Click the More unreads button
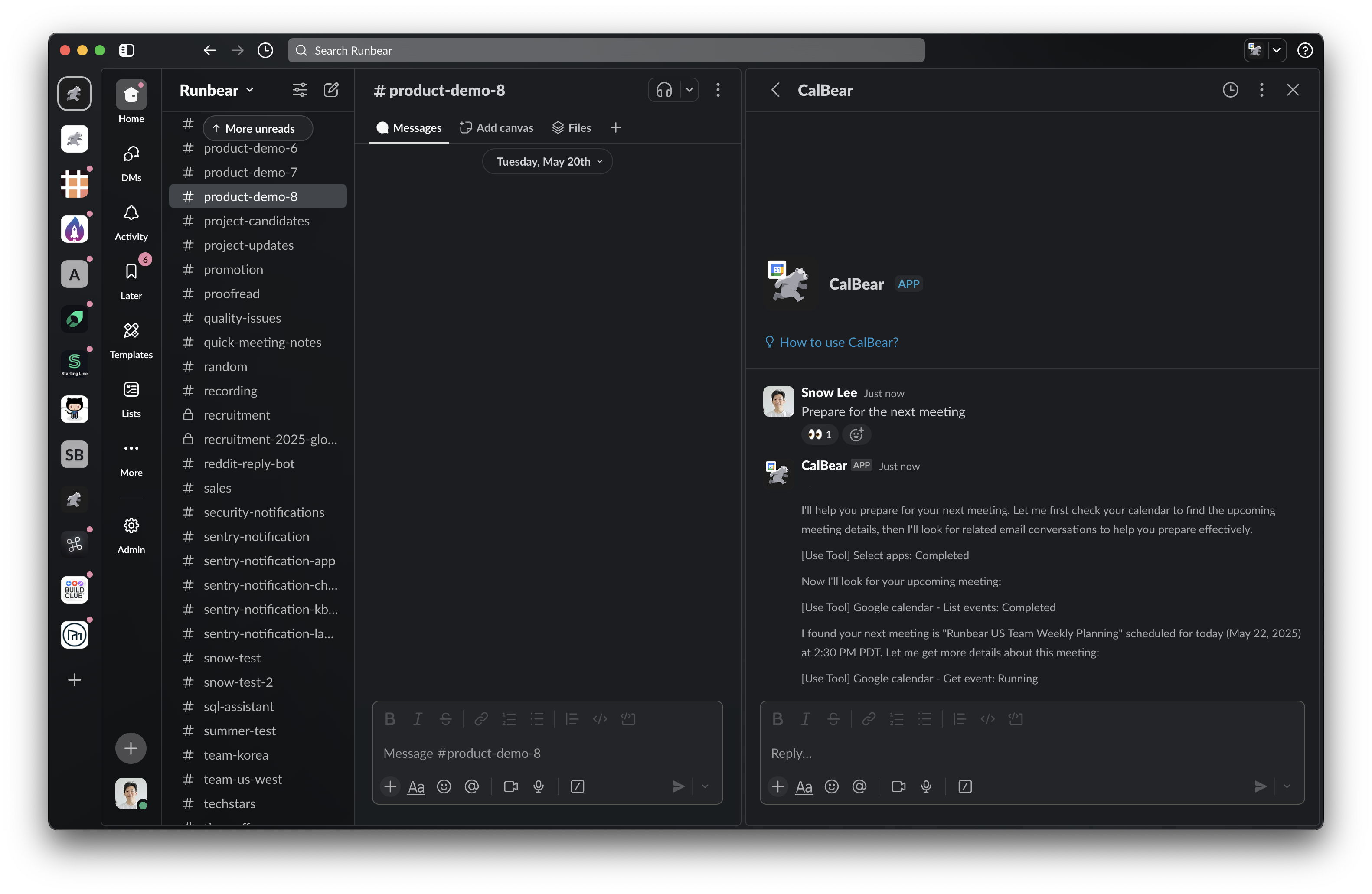1372x894 pixels. click(x=258, y=128)
